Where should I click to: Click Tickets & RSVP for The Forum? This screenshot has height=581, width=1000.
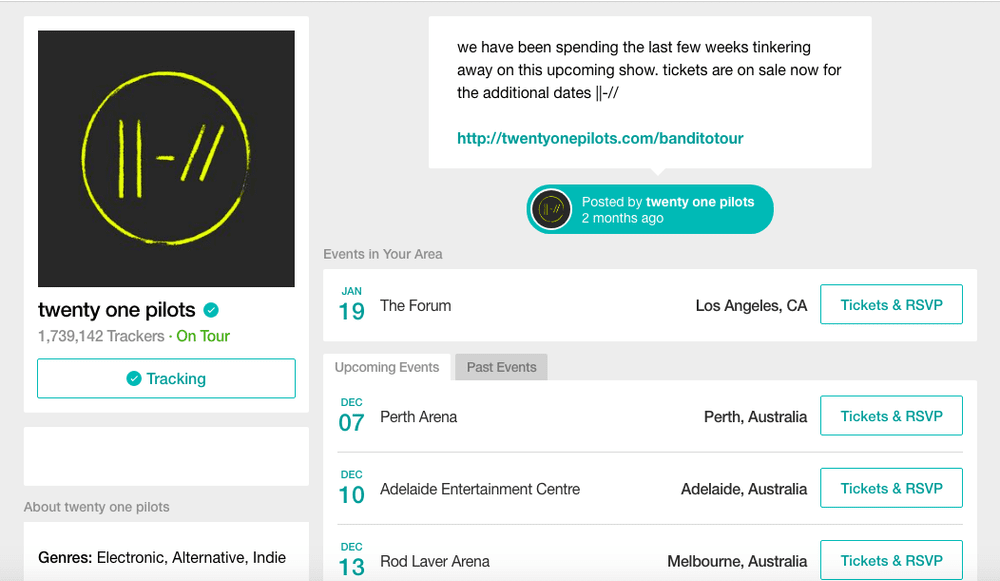pos(891,305)
